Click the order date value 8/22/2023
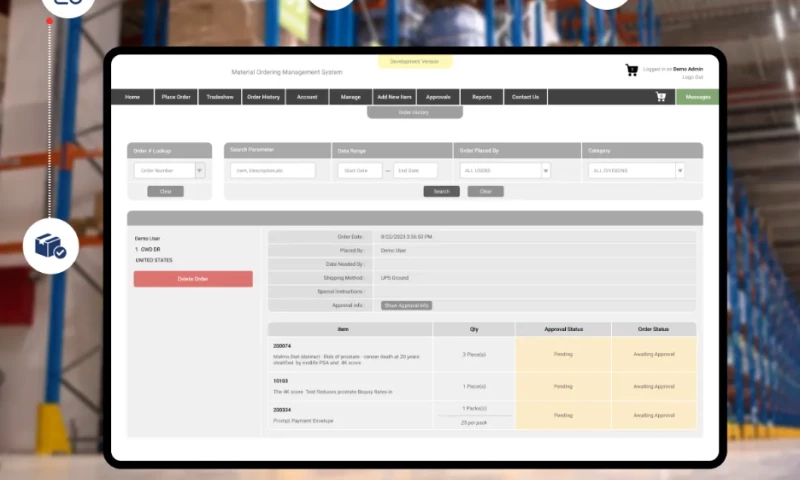 [x=406, y=237]
